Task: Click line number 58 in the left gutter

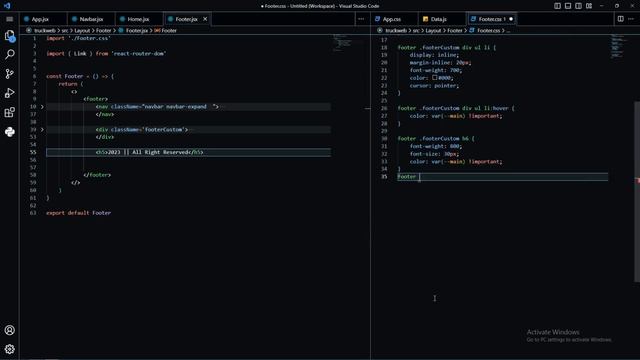Action: coord(33,175)
